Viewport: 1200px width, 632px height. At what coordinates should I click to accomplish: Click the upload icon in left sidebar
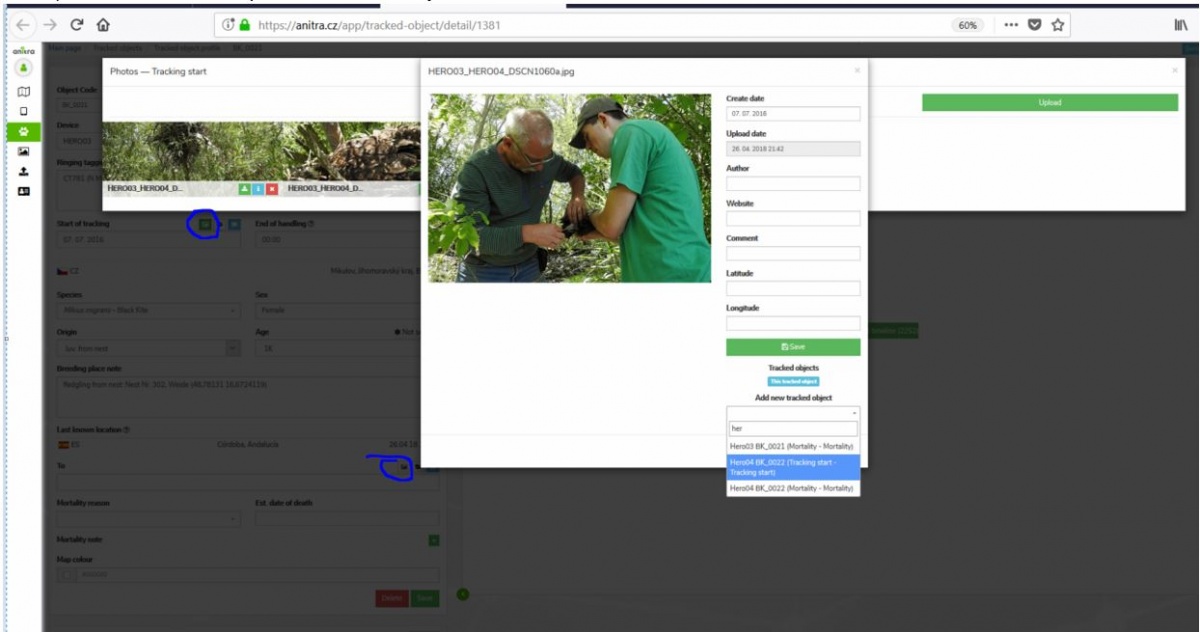pyautogui.click(x=23, y=171)
